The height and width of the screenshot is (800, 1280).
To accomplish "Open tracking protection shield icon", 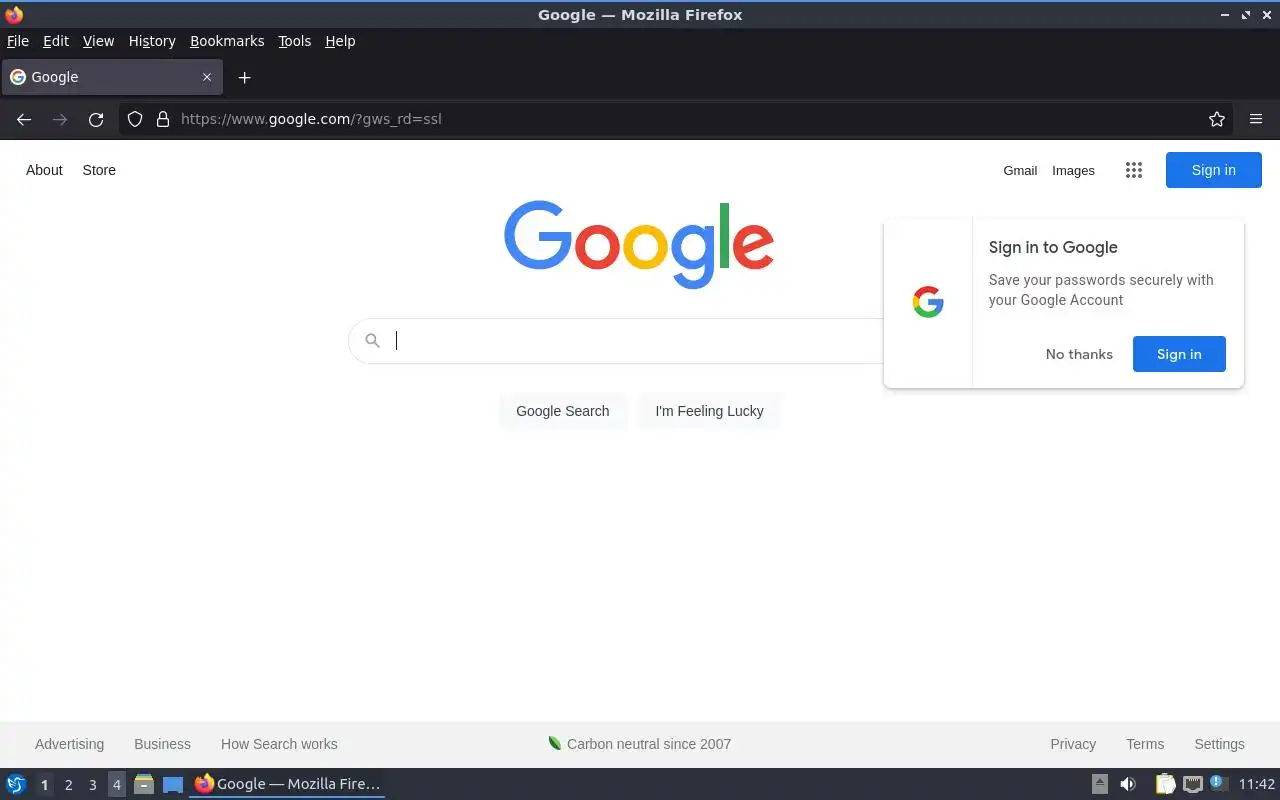I will [x=135, y=119].
